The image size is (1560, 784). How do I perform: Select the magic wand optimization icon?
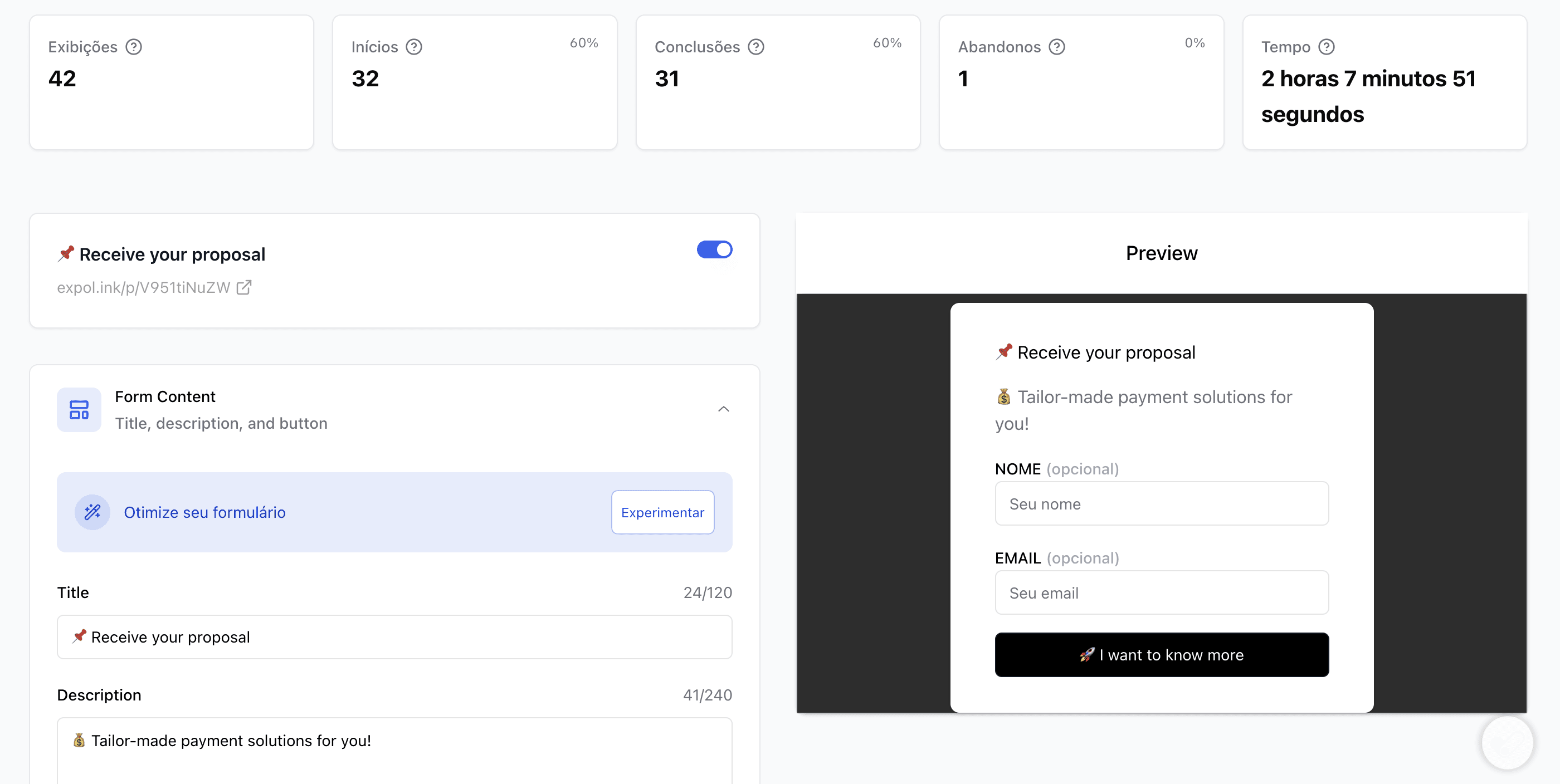(91, 512)
